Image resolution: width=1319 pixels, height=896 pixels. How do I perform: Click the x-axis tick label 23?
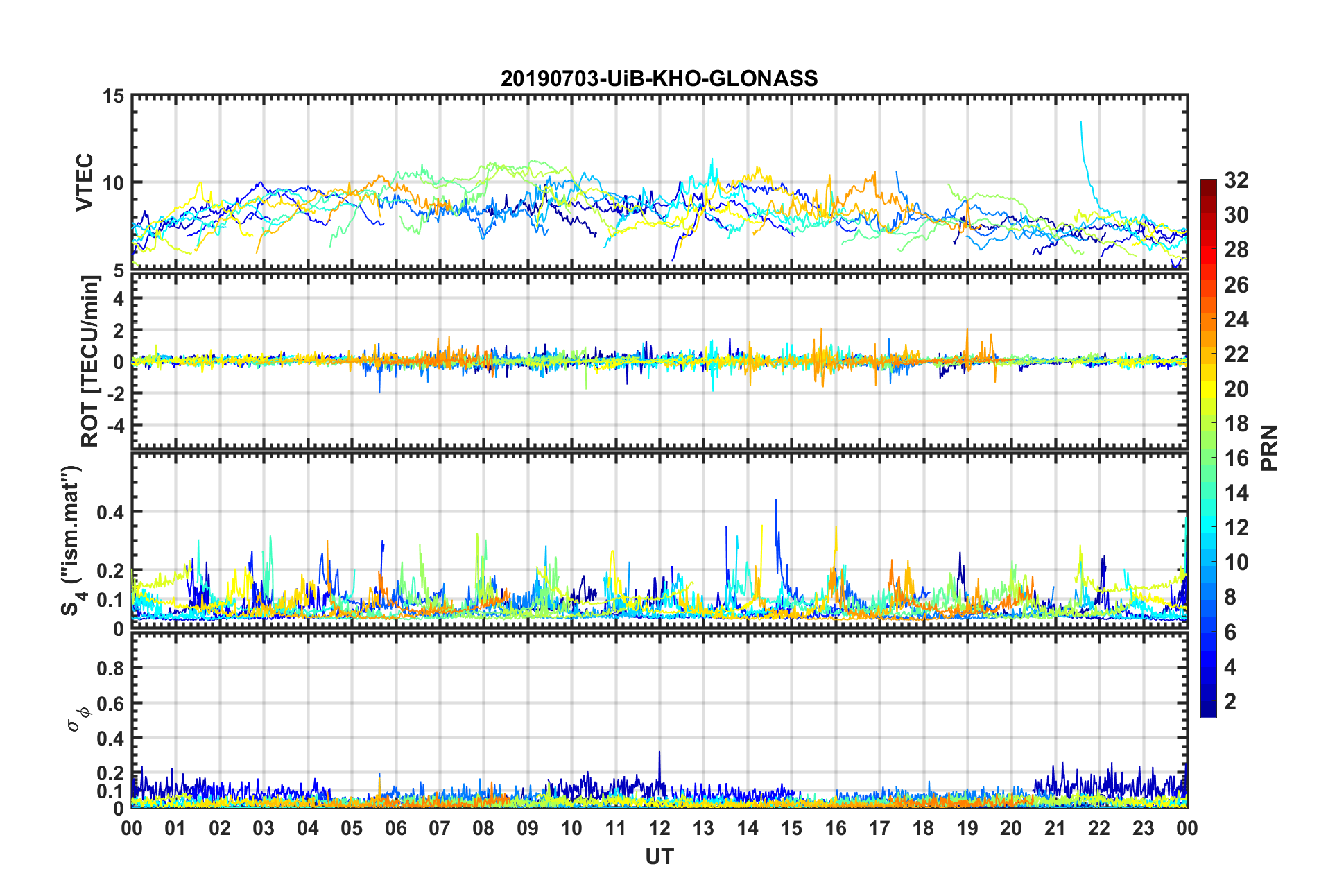pyautogui.click(x=1143, y=829)
